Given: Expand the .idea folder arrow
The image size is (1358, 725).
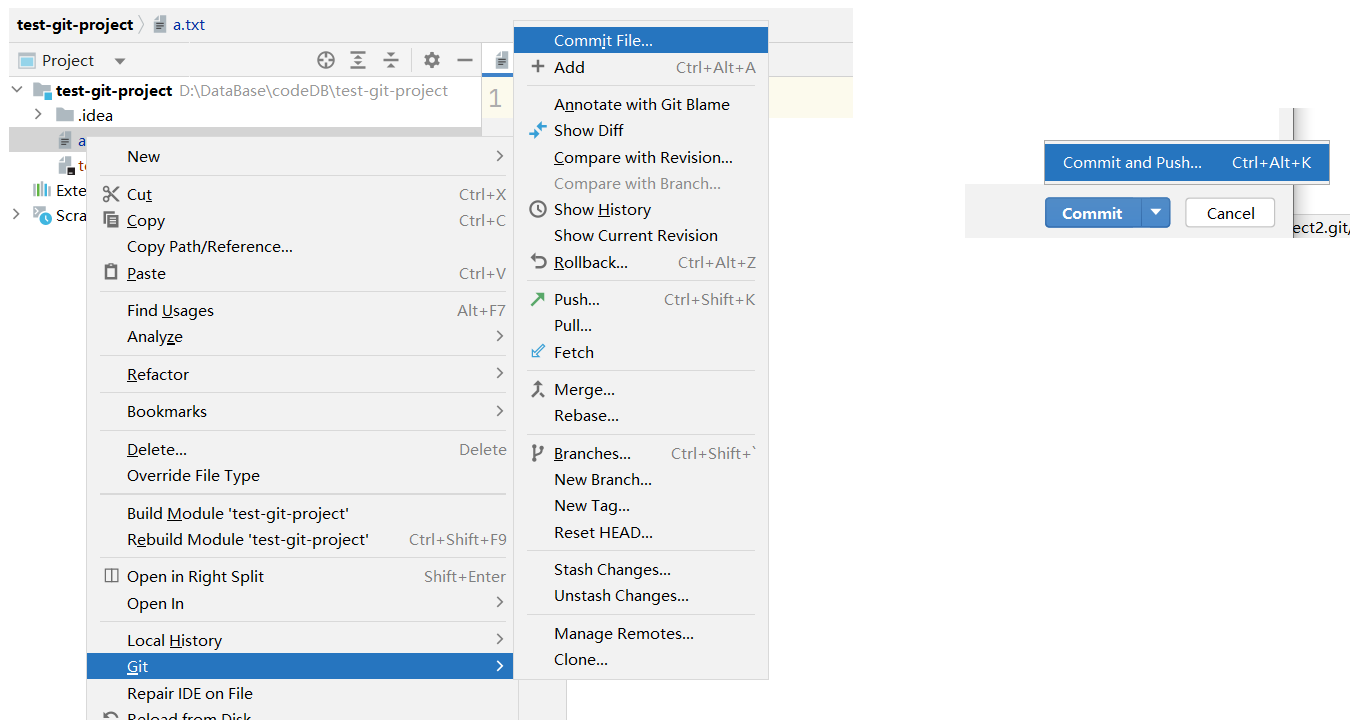Looking at the screenshot, I should (x=39, y=115).
